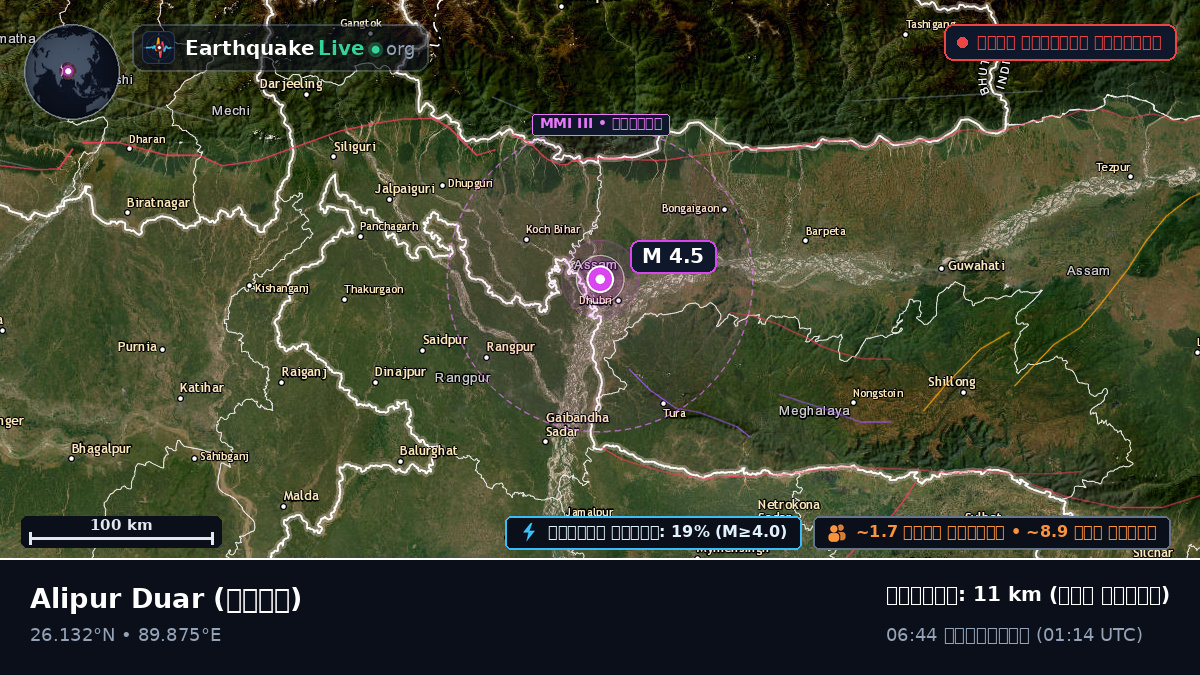
Task: Click the 11 km depth readout
Action: click(x=1028, y=595)
